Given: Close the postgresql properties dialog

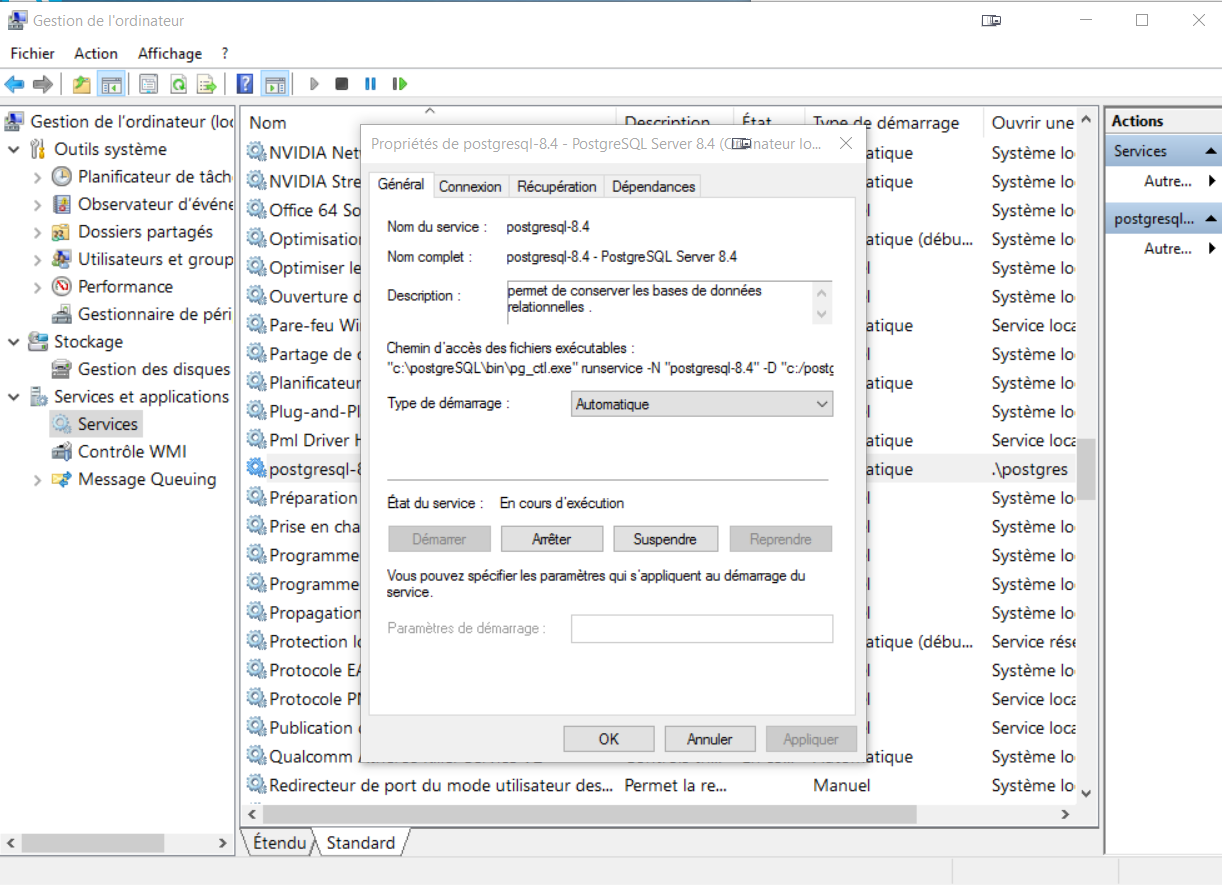Looking at the screenshot, I should pos(845,143).
